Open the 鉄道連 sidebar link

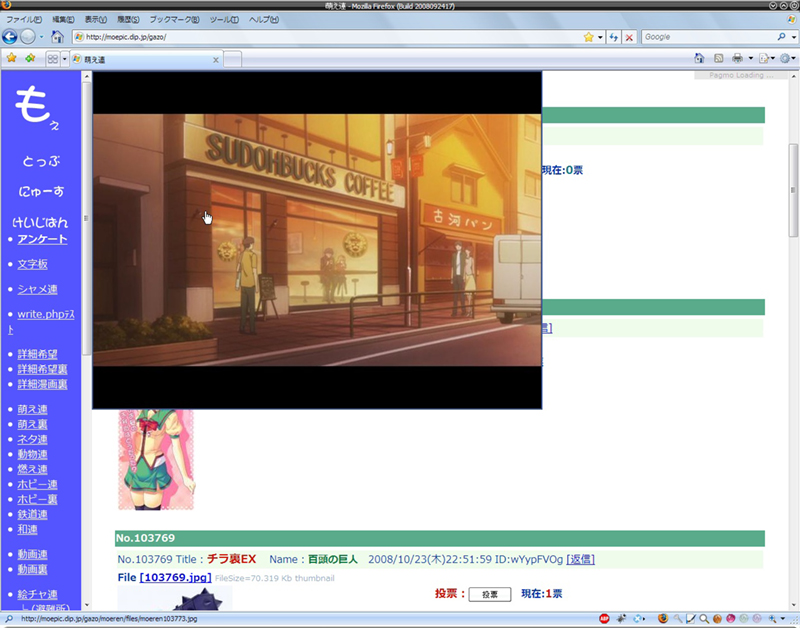[33, 514]
